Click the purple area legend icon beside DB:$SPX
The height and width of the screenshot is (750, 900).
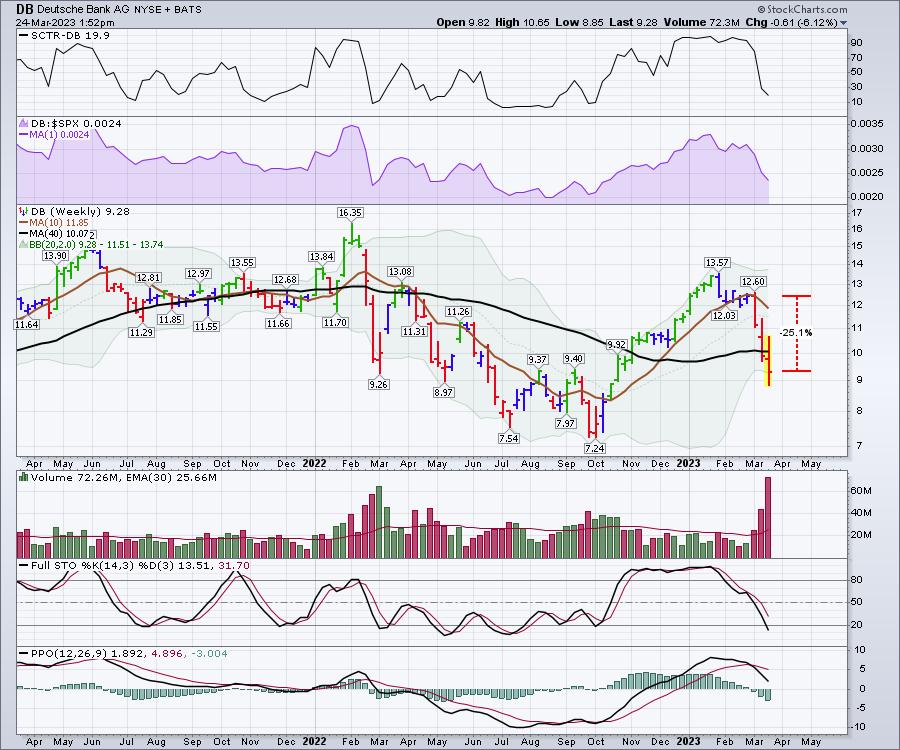click(x=24, y=123)
